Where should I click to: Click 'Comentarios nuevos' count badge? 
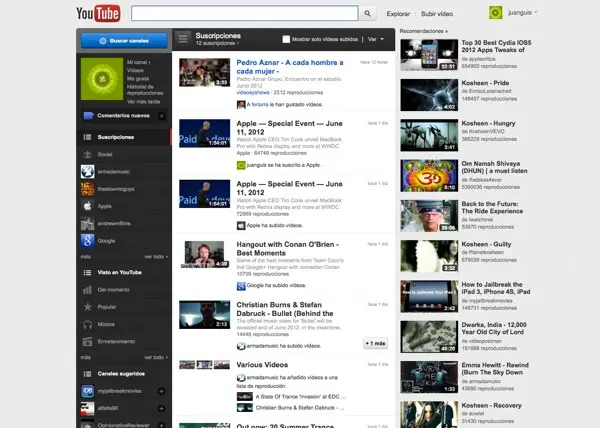(161, 116)
